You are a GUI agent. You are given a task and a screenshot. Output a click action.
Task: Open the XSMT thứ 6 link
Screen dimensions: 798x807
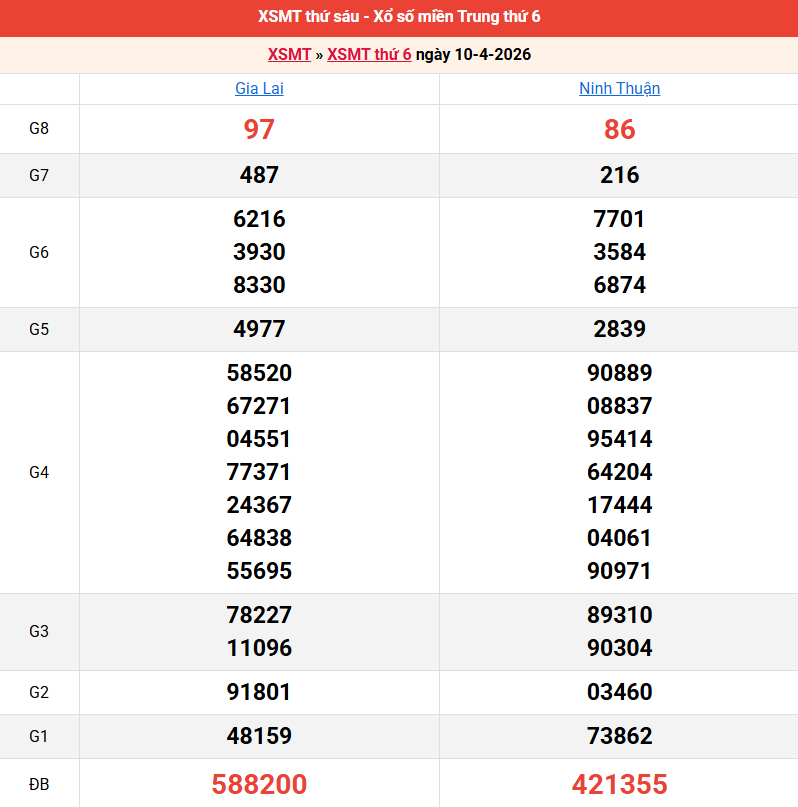point(369,55)
